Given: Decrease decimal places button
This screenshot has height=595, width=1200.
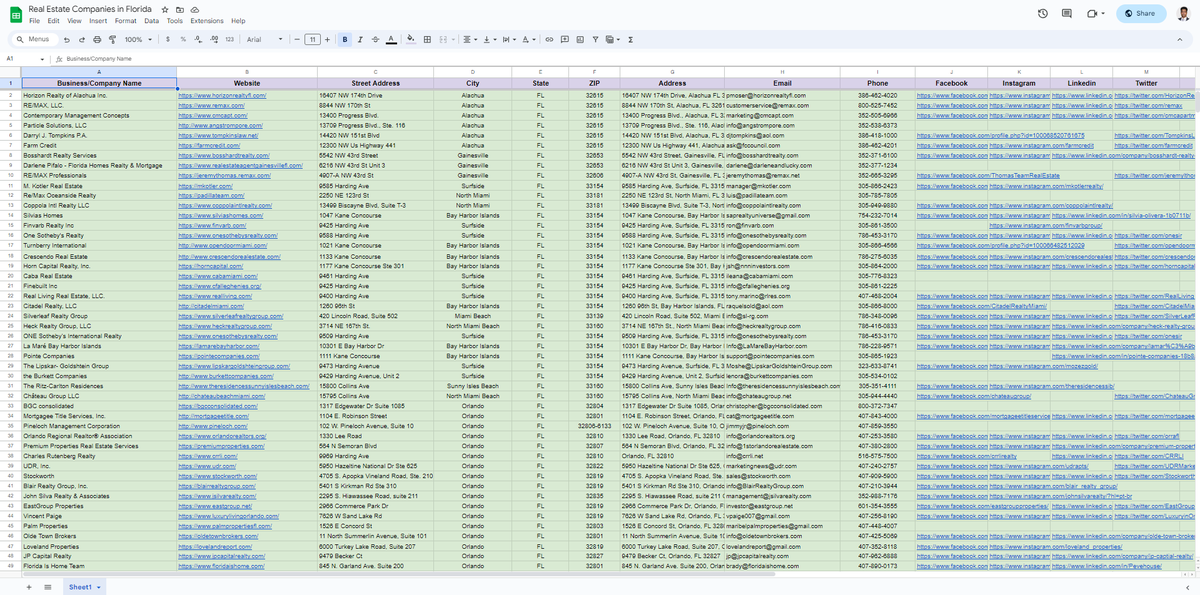Looking at the screenshot, I should point(199,39).
